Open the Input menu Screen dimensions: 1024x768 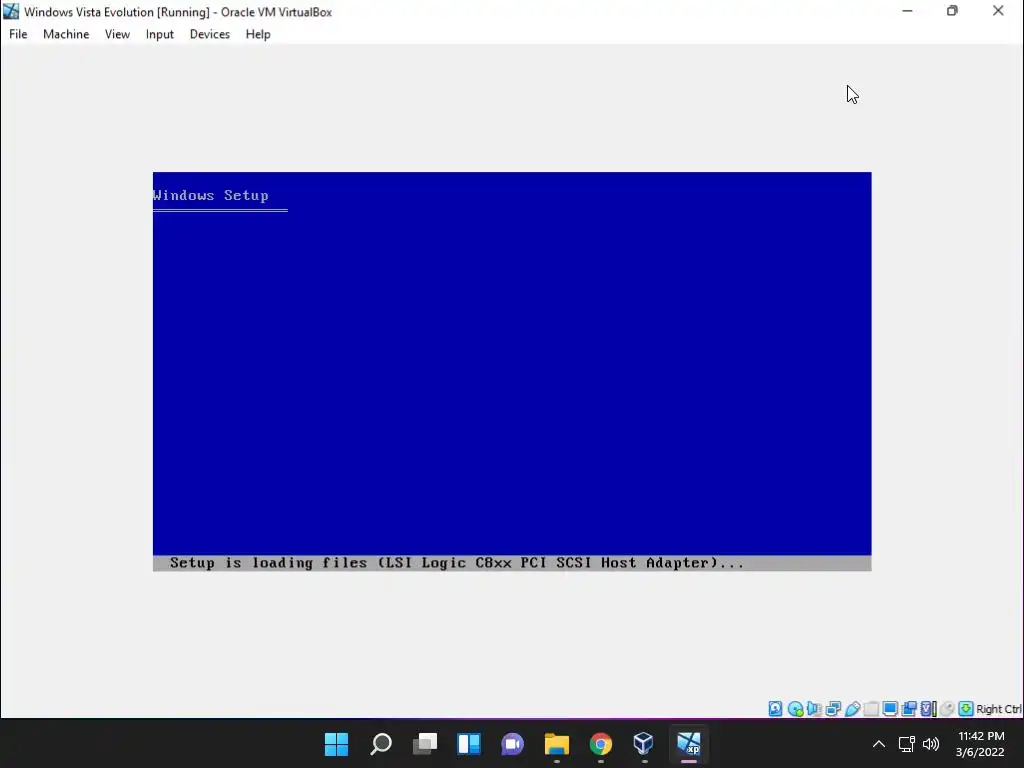[x=159, y=34]
